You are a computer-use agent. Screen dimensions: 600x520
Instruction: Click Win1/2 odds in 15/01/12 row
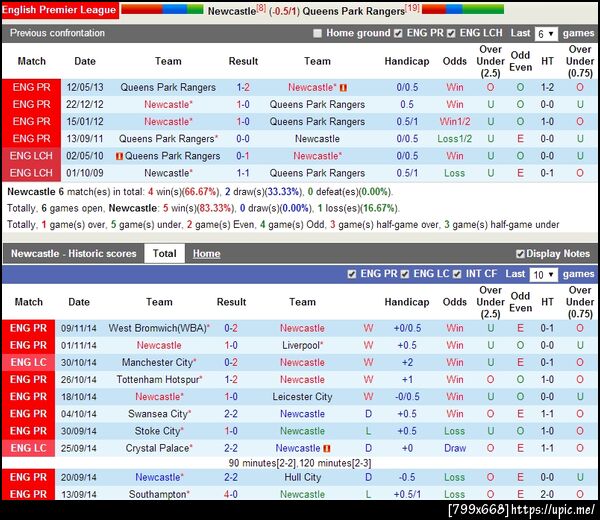point(455,121)
